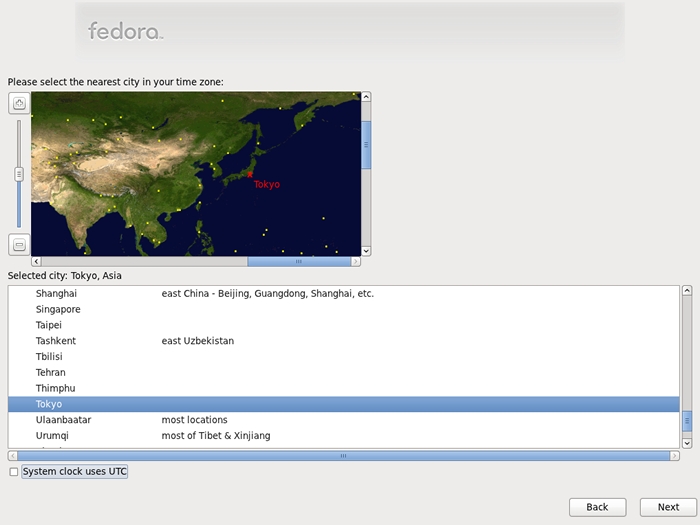This screenshot has width=700, height=525.
Task: Click the map vertical scrollbar thumb
Action: pyautogui.click(x=366, y=145)
